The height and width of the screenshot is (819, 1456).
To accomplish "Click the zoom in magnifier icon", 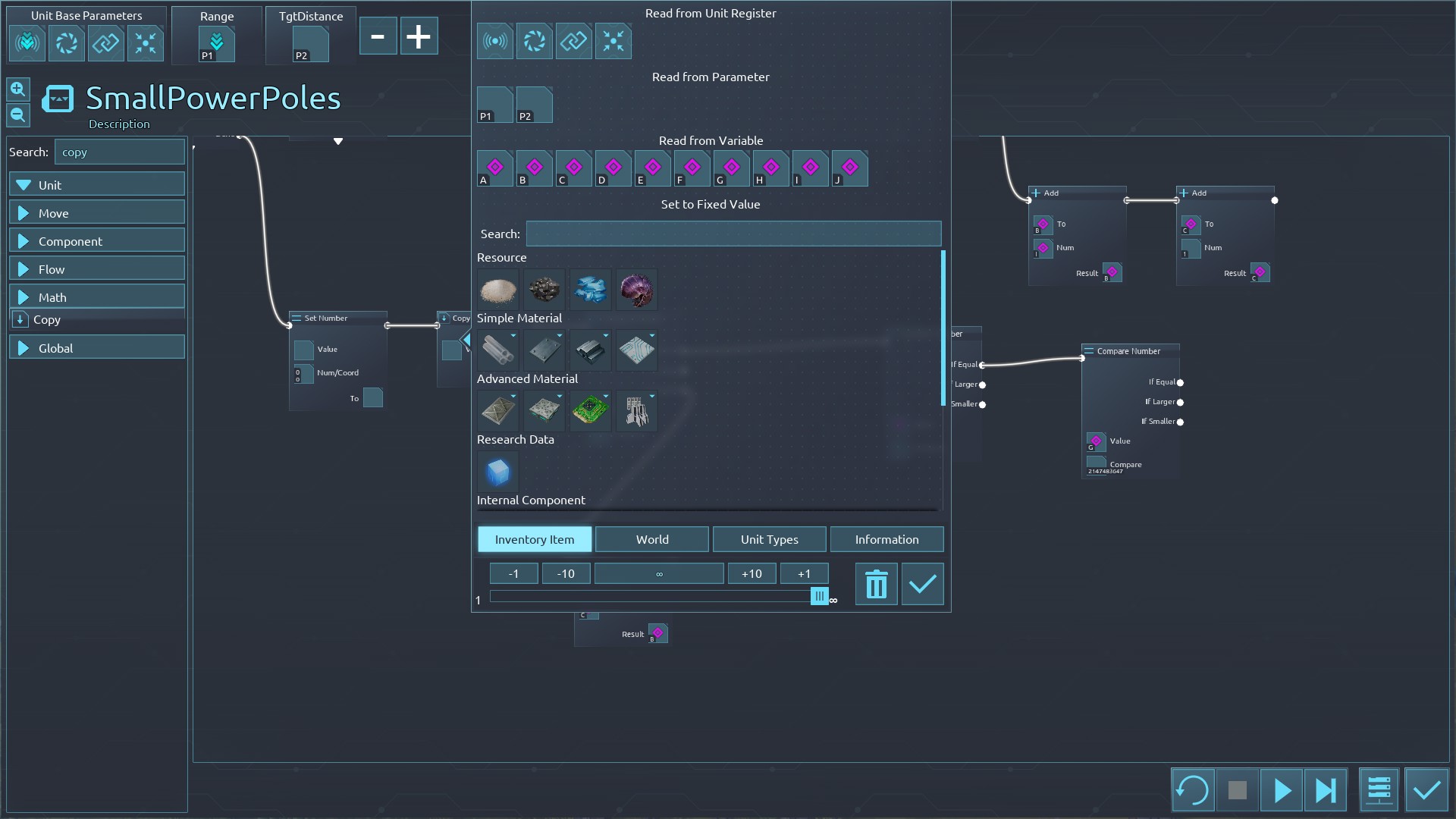I will click(x=18, y=89).
